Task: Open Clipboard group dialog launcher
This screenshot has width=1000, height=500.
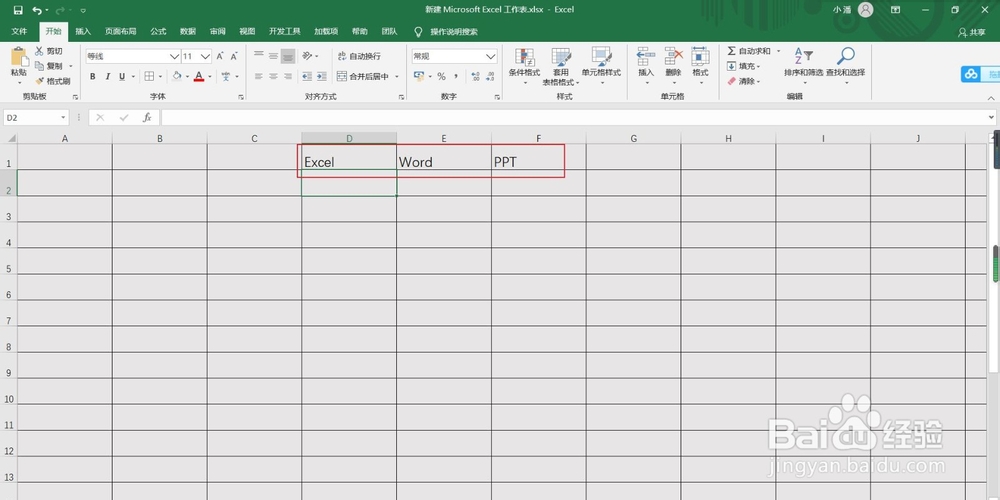Action: click(75, 97)
